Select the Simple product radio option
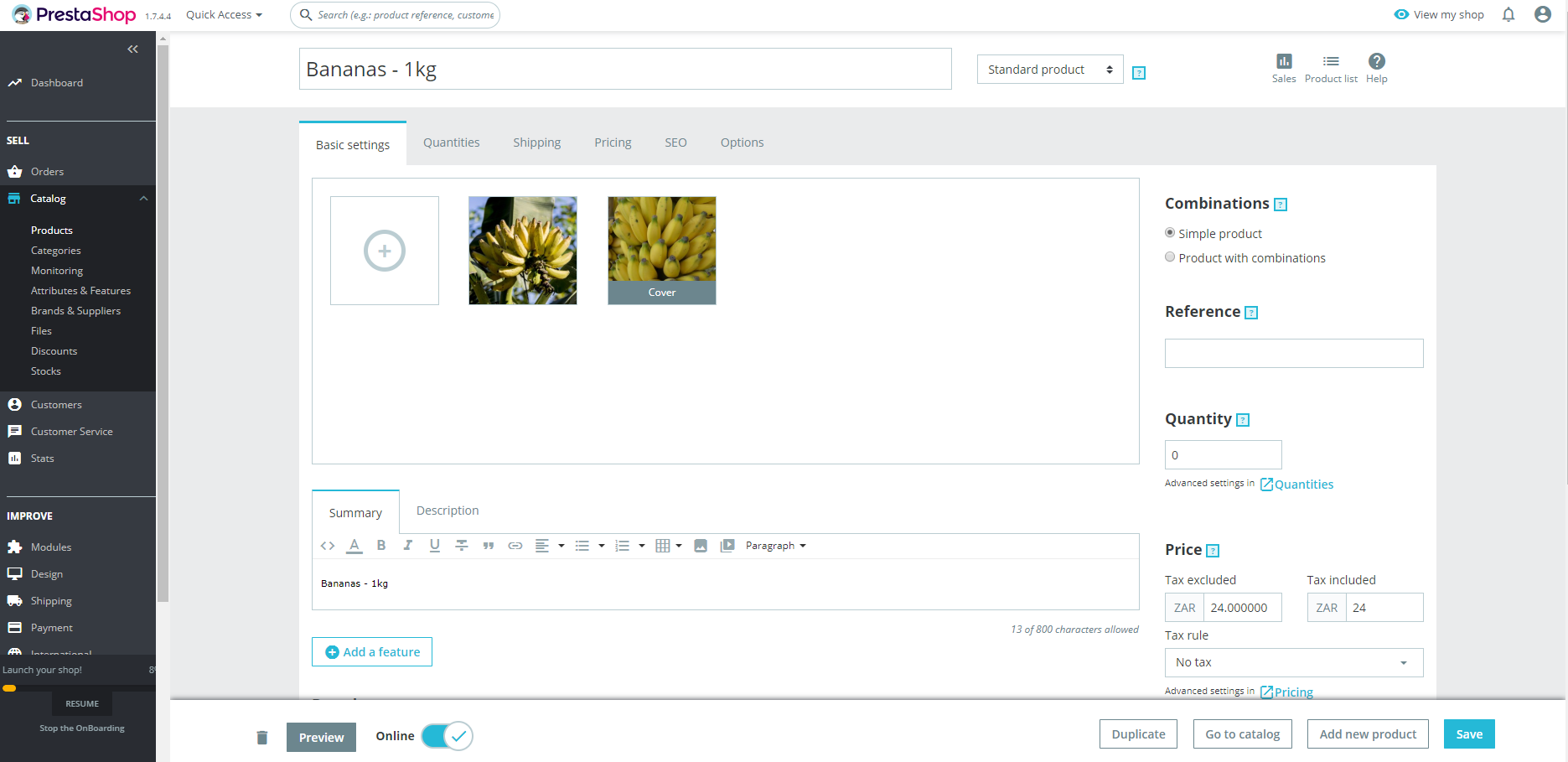This screenshot has width=1568, height=762. click(x=1170, y=233)
